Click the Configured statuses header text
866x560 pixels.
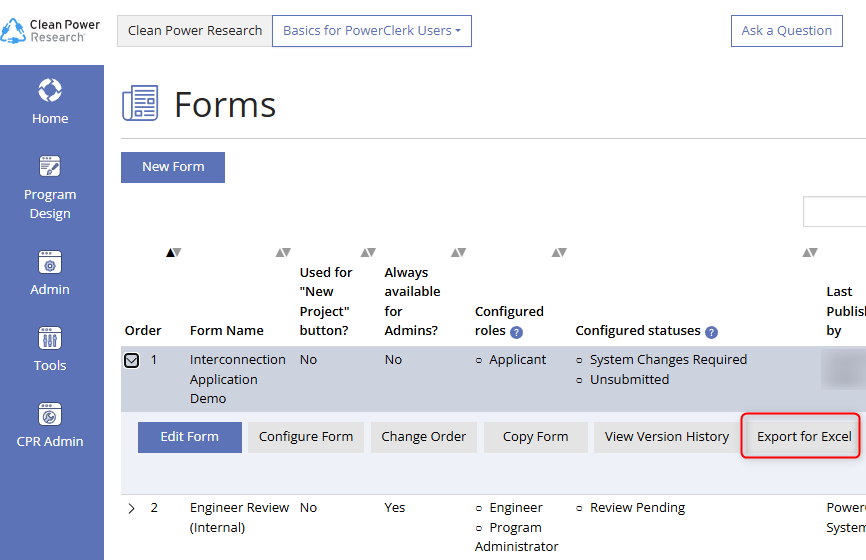(x=638, y=331)
